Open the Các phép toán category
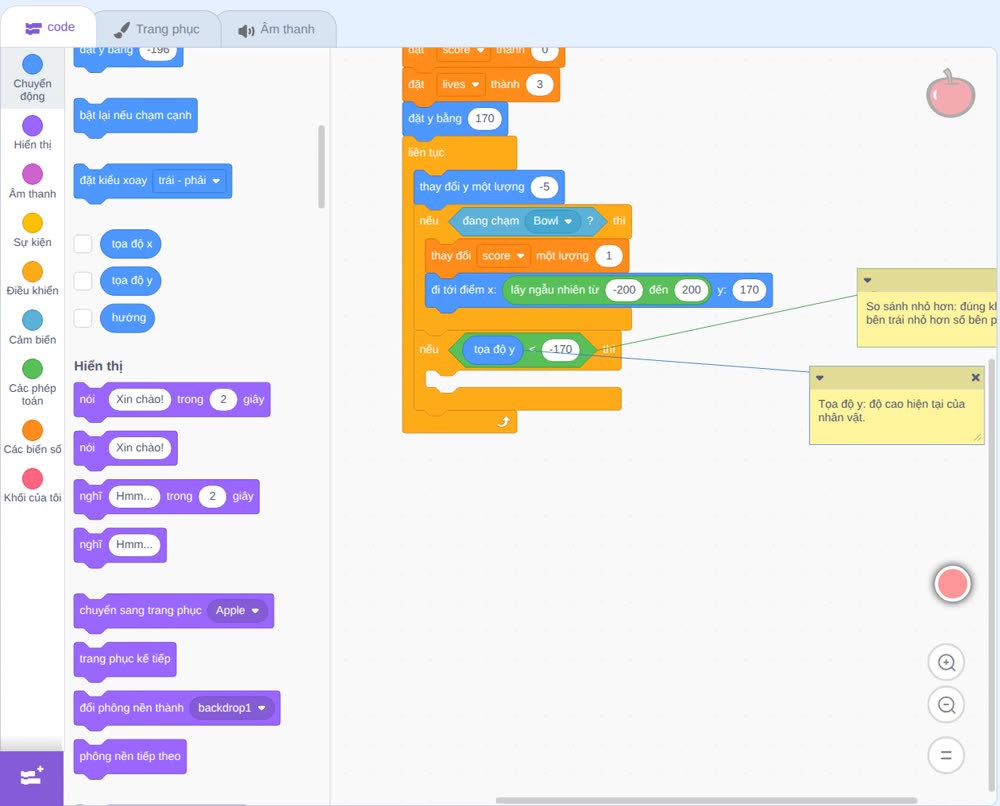Image resolution: width=1000 pixels, height=806 pixels. pyautogui.click(x=33, y=382)
